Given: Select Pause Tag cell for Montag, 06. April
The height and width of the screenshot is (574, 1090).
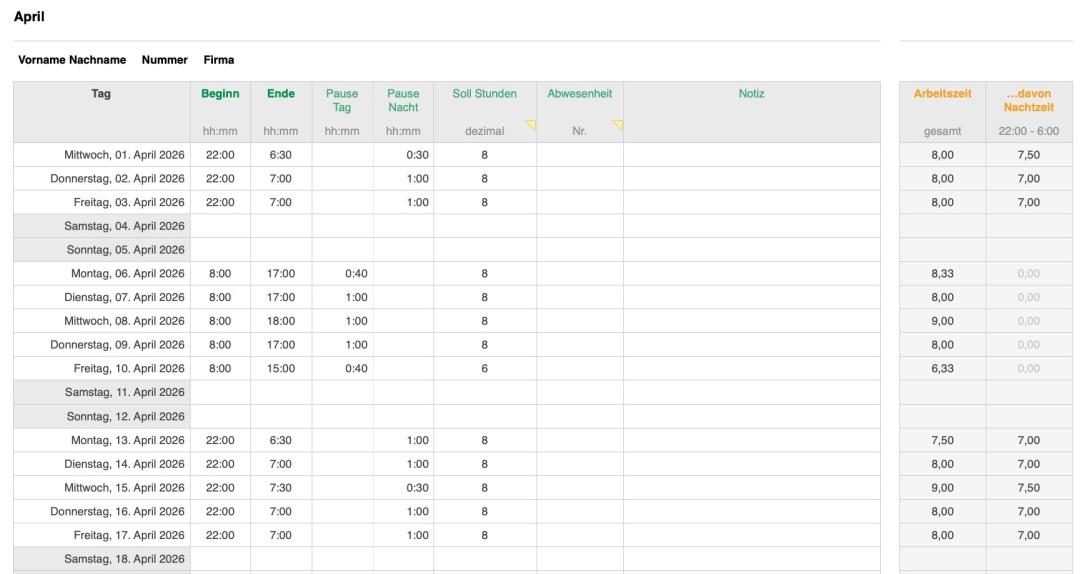Looking at the screenshot, I should coord(342,274).
